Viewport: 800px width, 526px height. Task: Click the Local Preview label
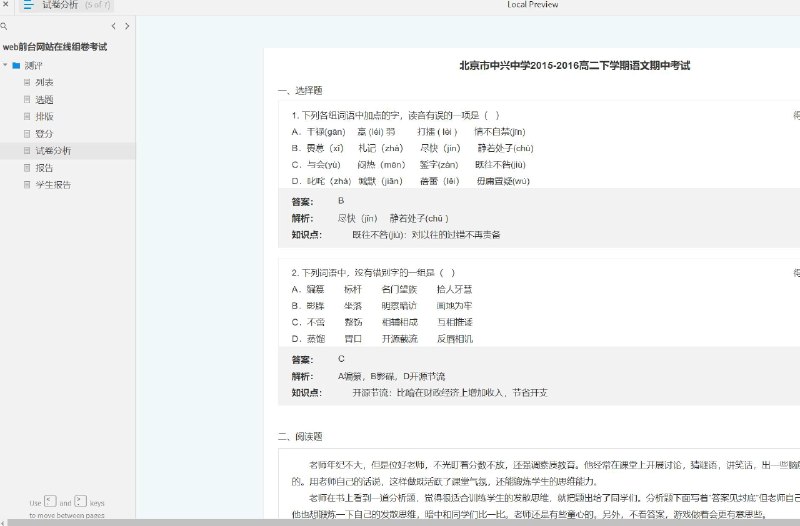click(x=532, y=5)
